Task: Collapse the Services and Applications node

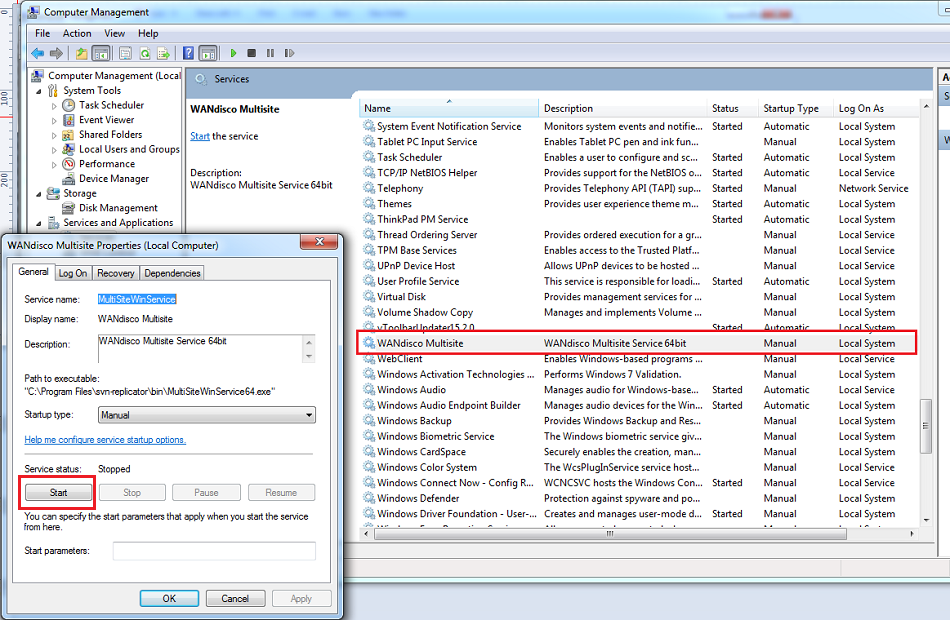Action: point(39,223)
